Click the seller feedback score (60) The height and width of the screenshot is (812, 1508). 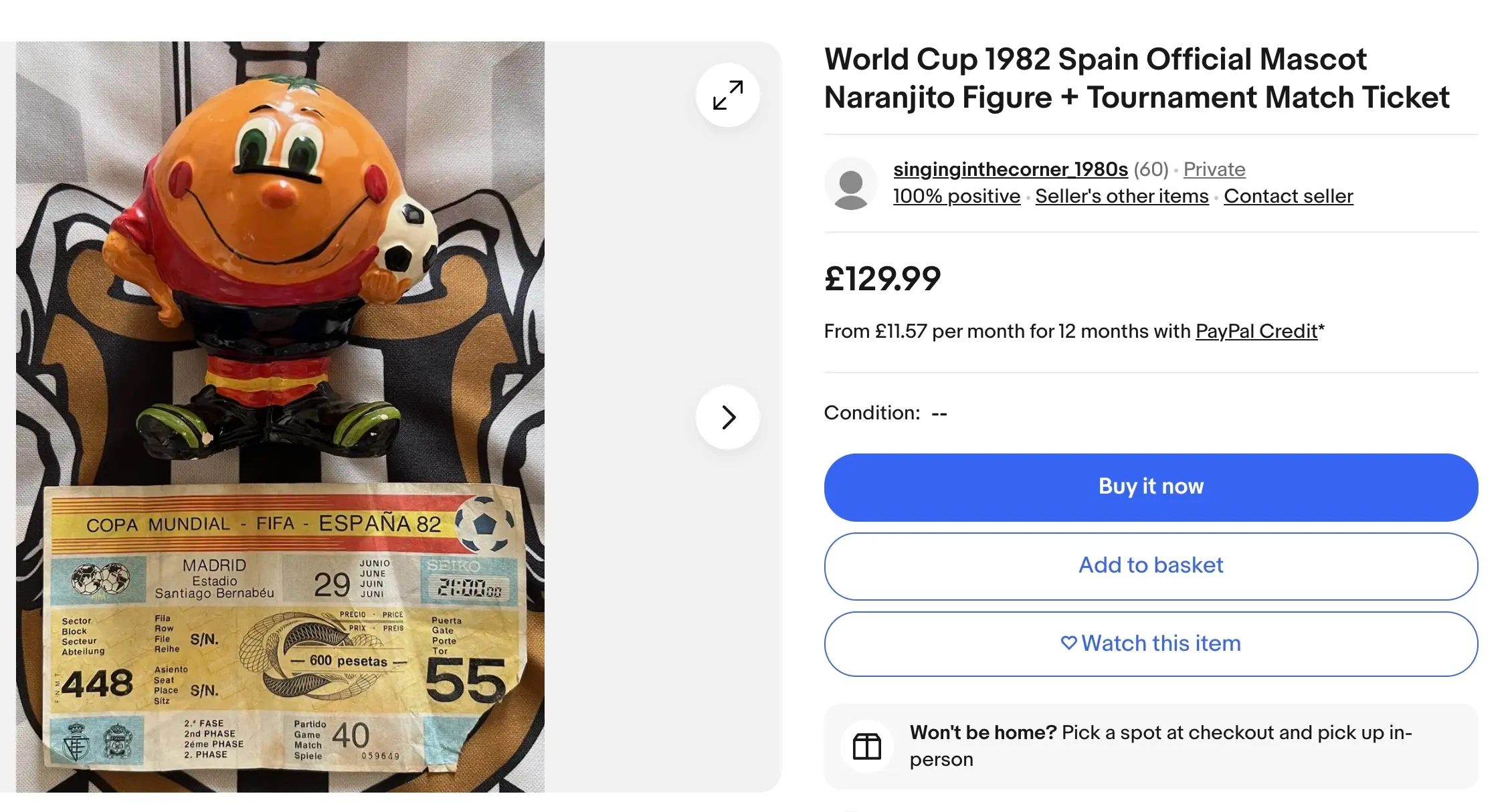click(x=1151, y=169)
